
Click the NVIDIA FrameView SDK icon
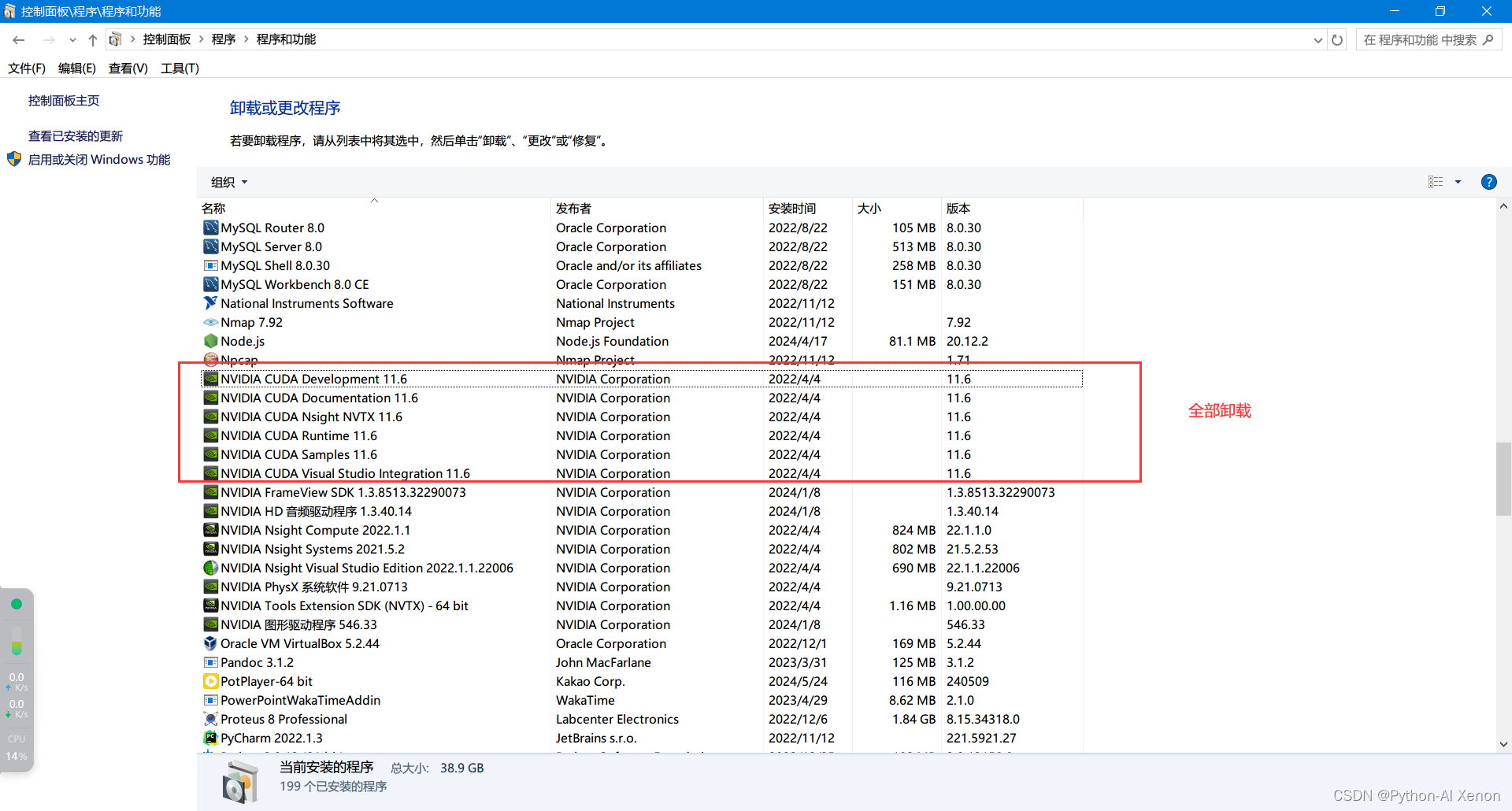point(210,492)
